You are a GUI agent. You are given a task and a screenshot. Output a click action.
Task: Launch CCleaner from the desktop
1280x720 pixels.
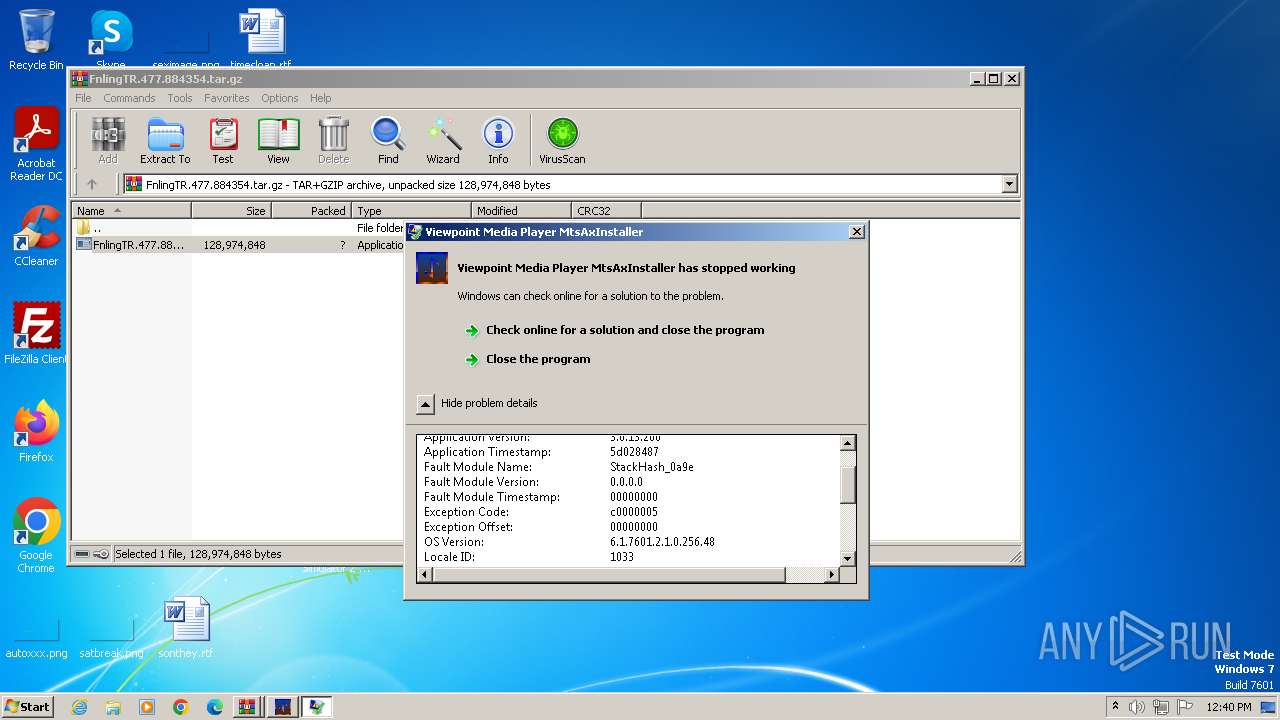tap(36, 235)
